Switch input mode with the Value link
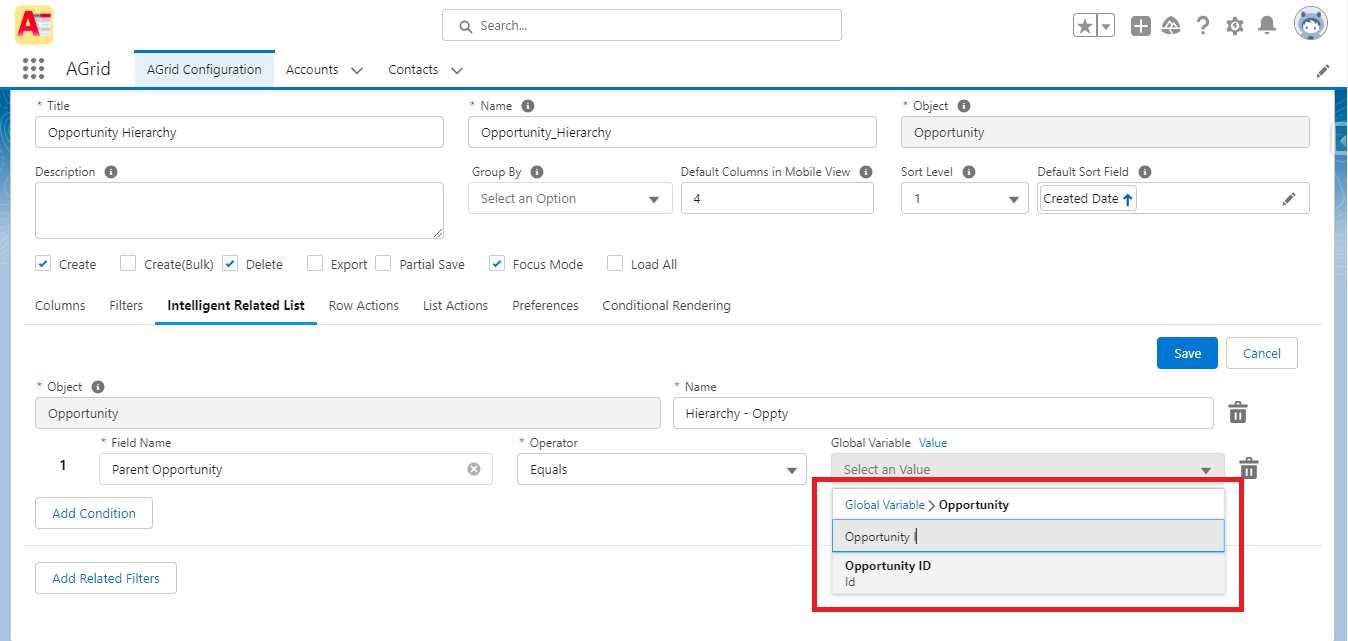 [933, 443]
